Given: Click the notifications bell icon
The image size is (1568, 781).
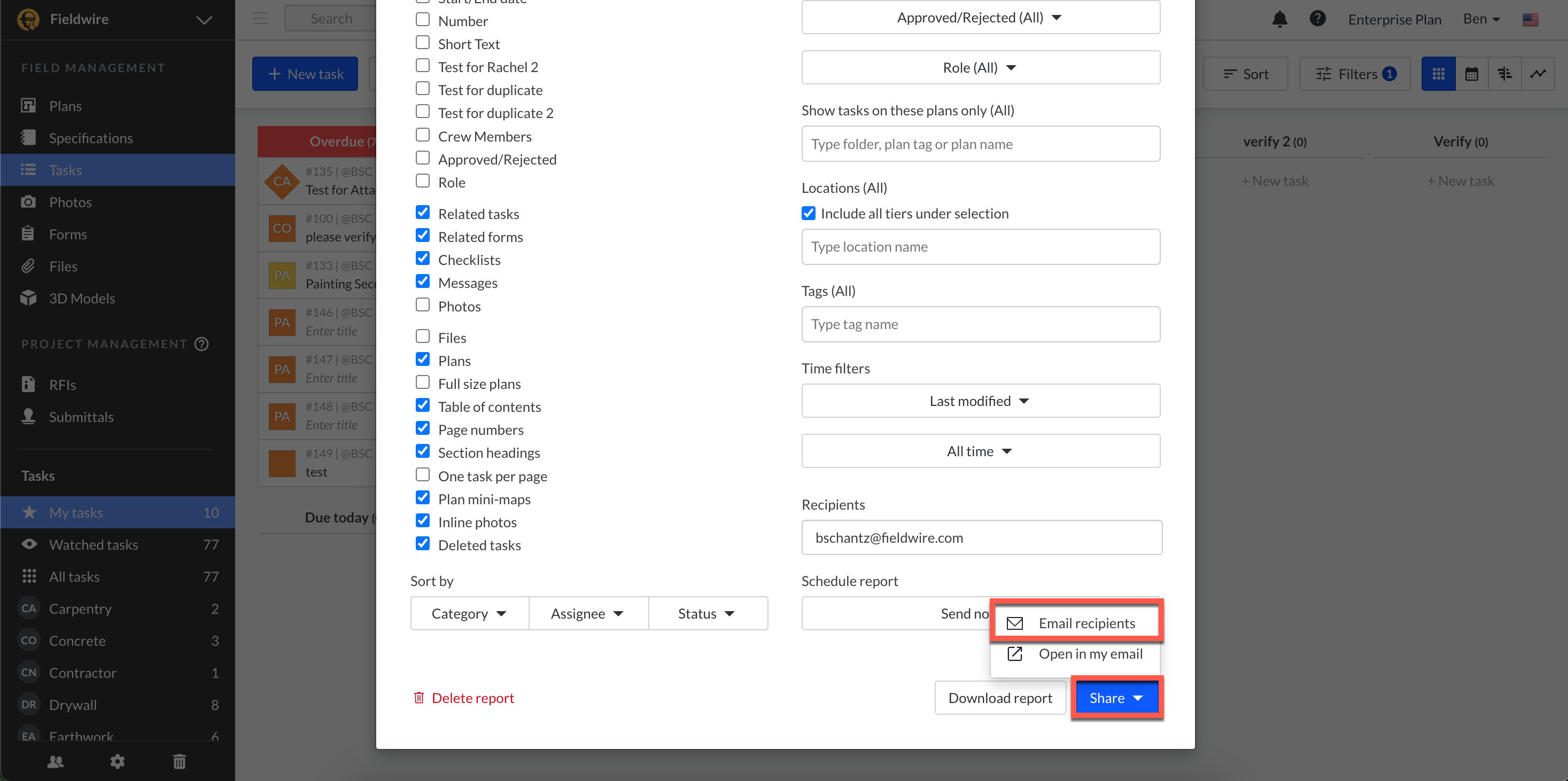Looking at the screenshot, I should 1279,19.
